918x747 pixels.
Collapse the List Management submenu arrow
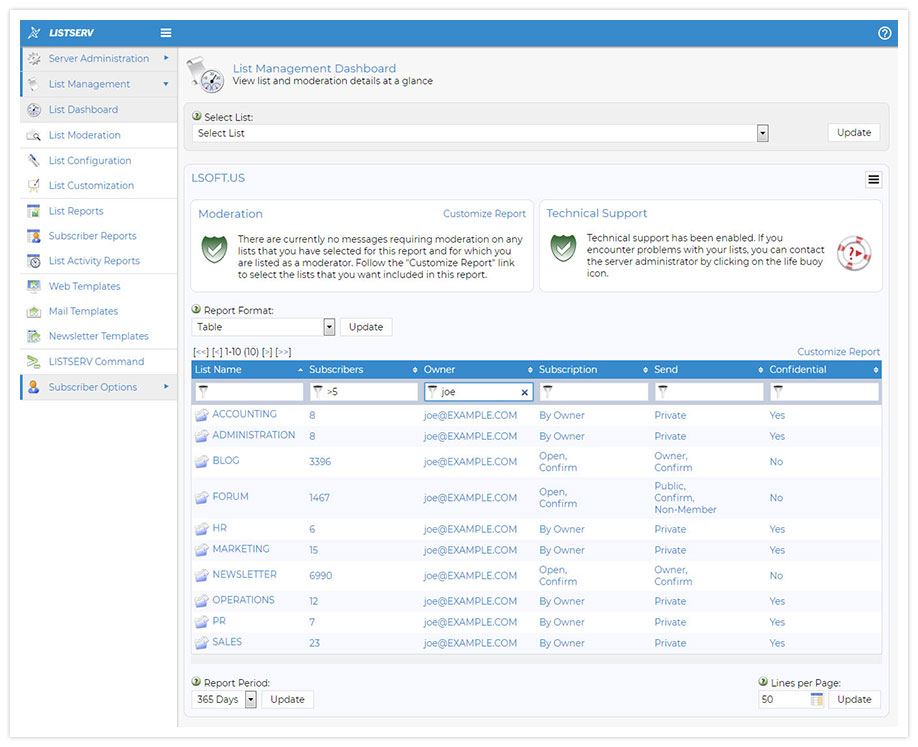[x=166, y=84]
